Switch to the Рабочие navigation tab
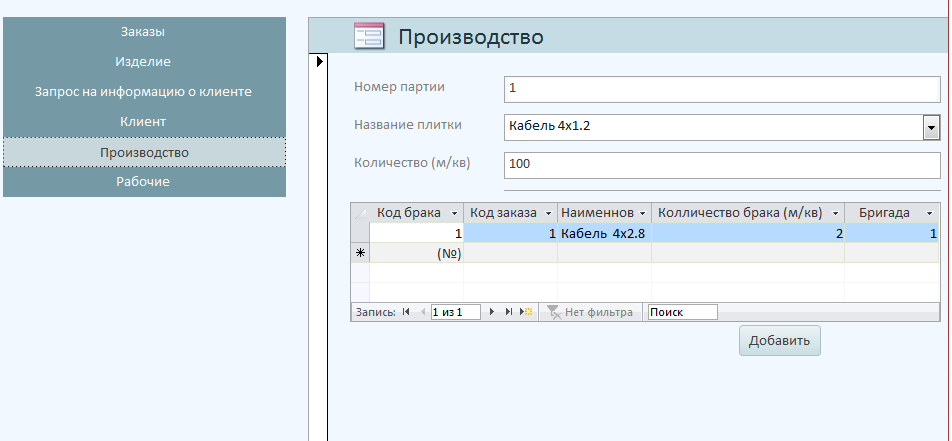This screenshot has width=952, height=441. click(143, 182)
